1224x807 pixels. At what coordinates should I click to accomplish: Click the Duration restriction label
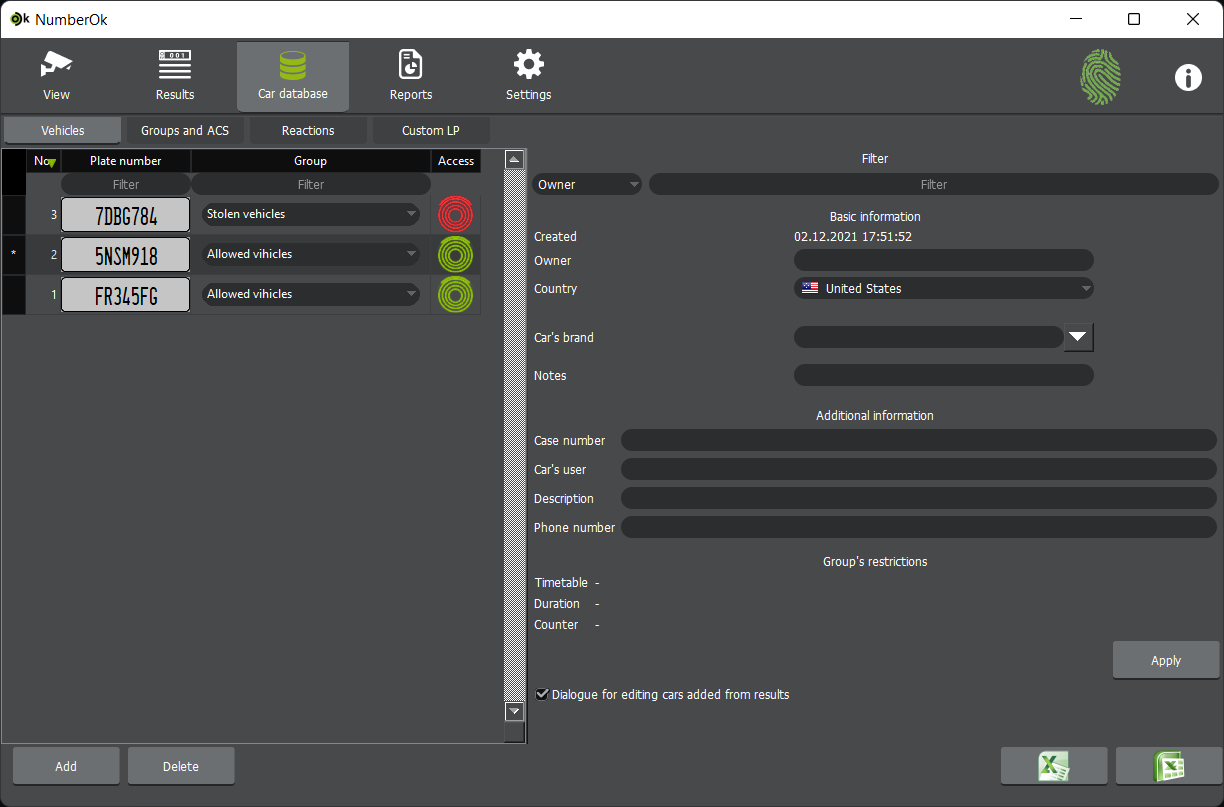557,603
